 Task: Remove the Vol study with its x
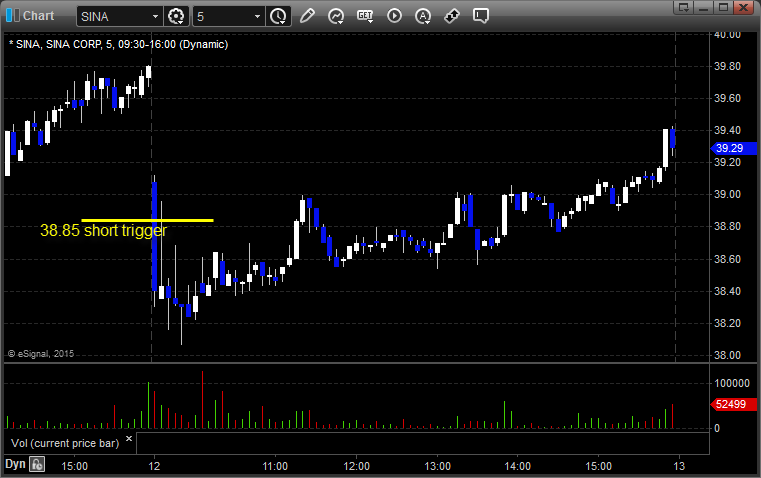[x=129, y=439]
